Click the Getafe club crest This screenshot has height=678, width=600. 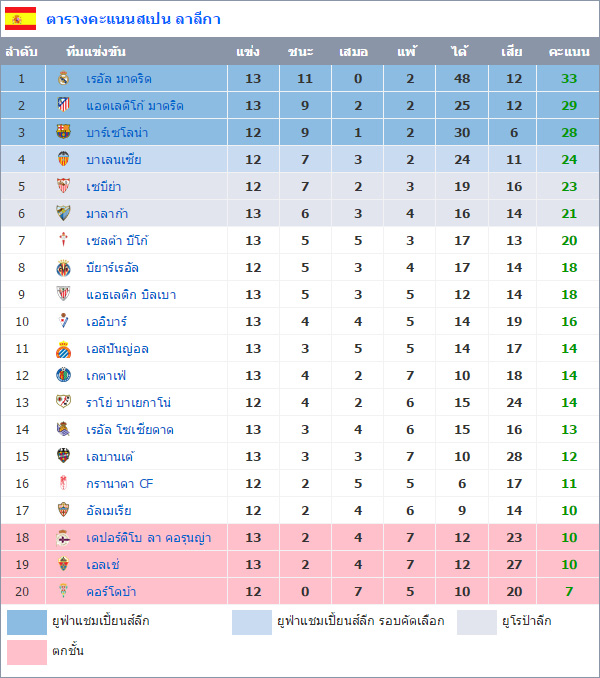[64, 375]
